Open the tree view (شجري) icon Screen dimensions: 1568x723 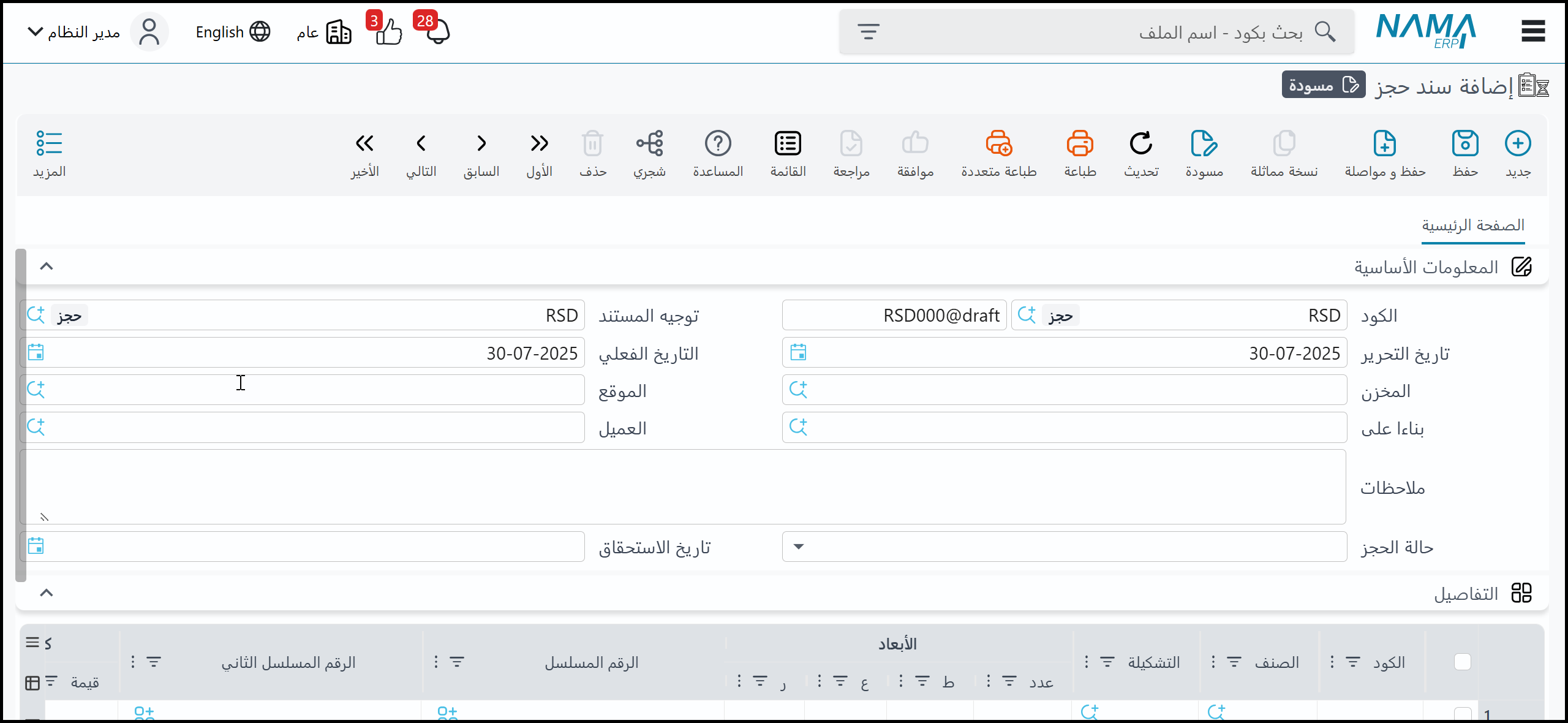point(649,144)
